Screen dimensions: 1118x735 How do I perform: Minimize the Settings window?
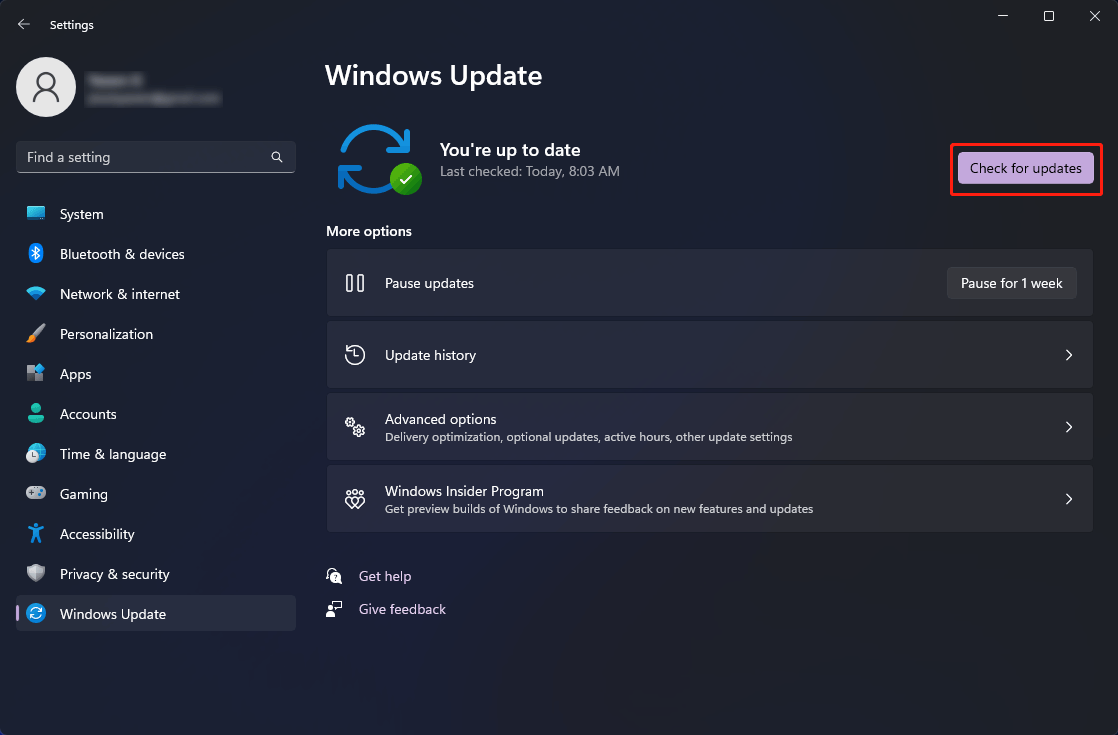pyautogui.click(x=1003, y=16)
